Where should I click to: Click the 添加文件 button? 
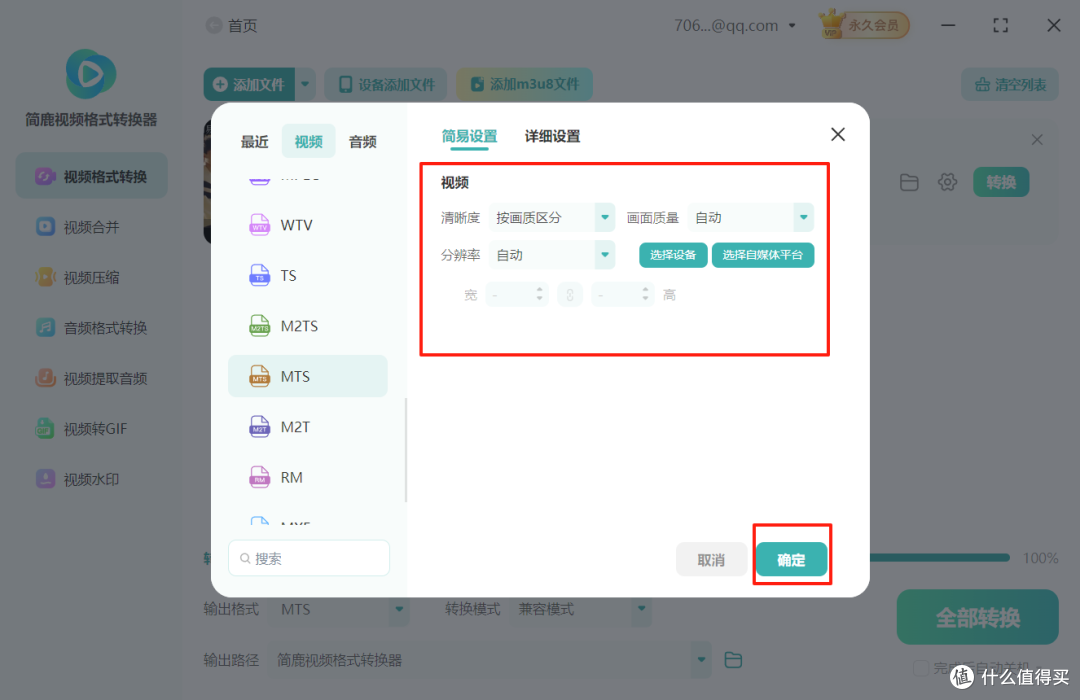(x=249, y=84)
